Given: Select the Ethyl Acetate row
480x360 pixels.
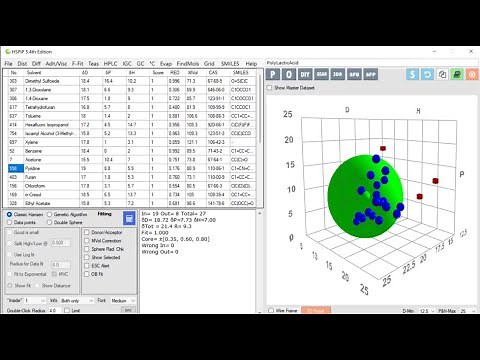Looking at the screenshot, I should tap(132, 203).
